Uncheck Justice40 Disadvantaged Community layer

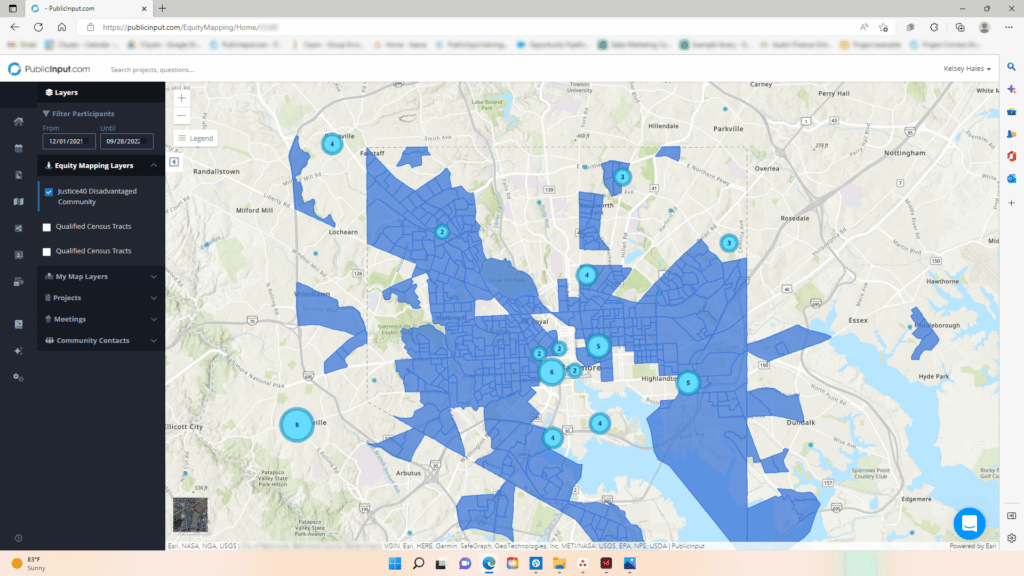(48, 192)
